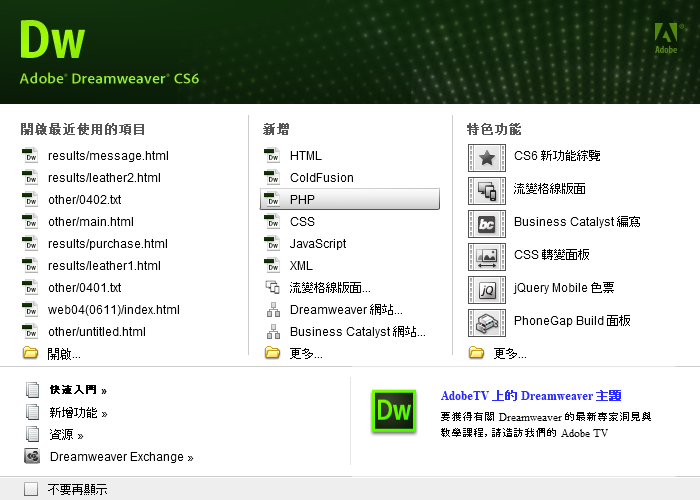Expand 更多... under 特色功能 column

point(510,354)
